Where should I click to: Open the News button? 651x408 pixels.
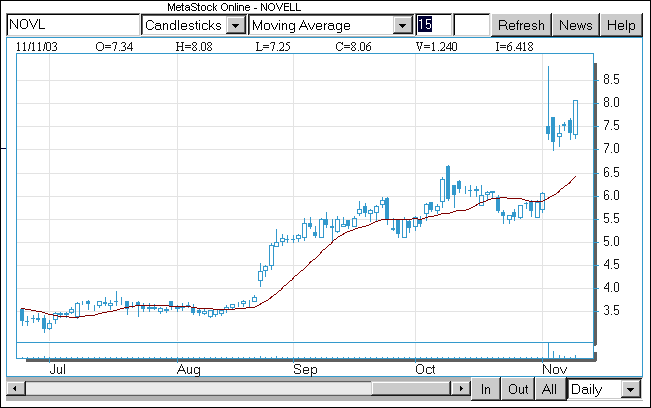[575, 25]
